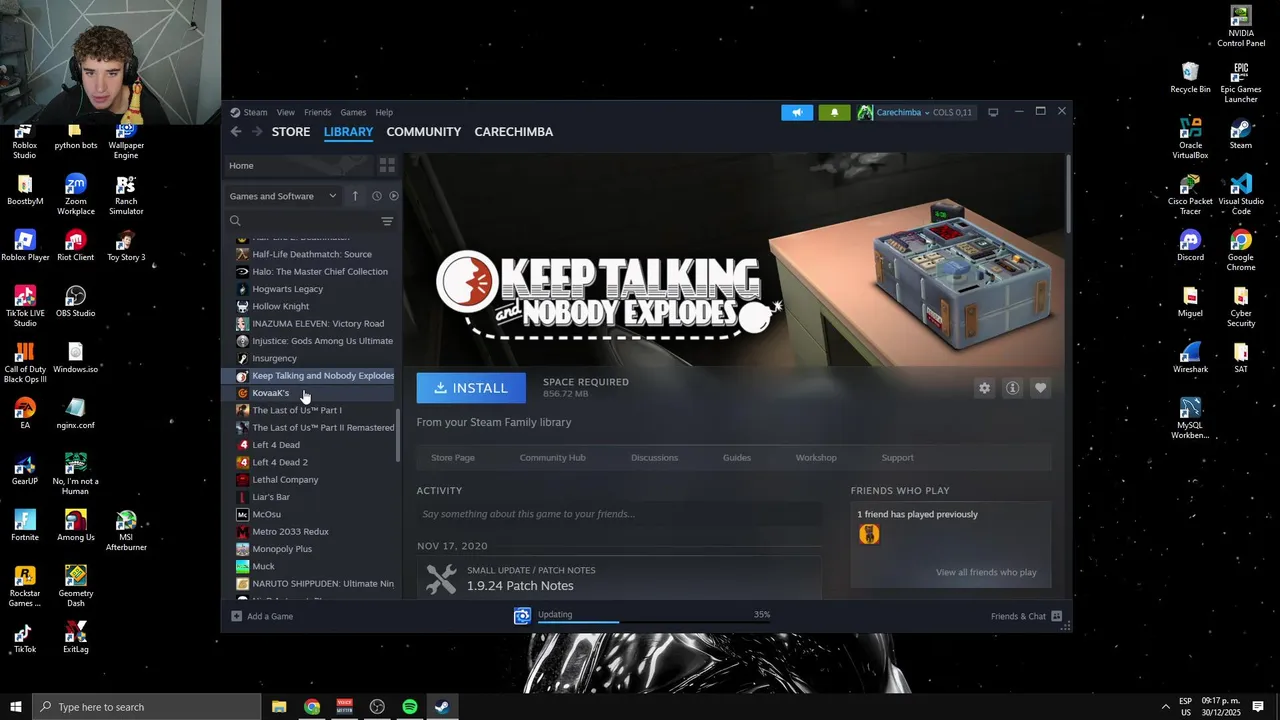The width and height of the screenshot is (1280, 720).
Task: Click the library game list scrollbar
Action: (x=398, y=434)
